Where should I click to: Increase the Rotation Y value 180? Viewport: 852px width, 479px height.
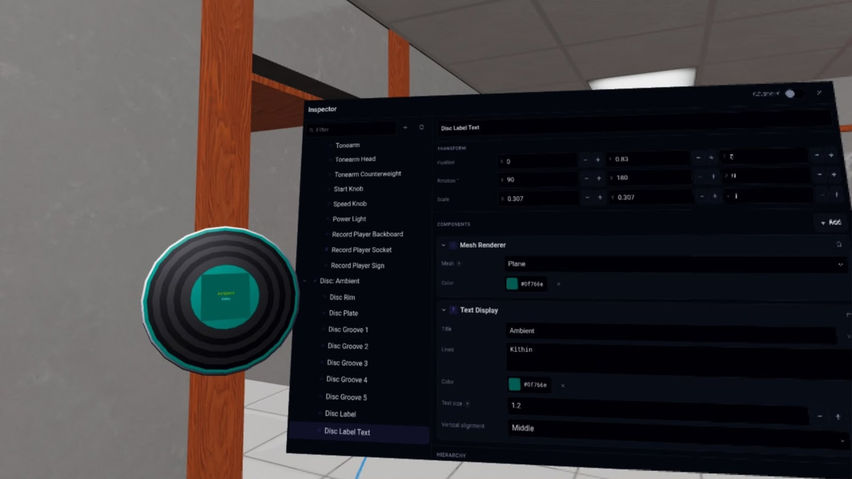point(713,177)
